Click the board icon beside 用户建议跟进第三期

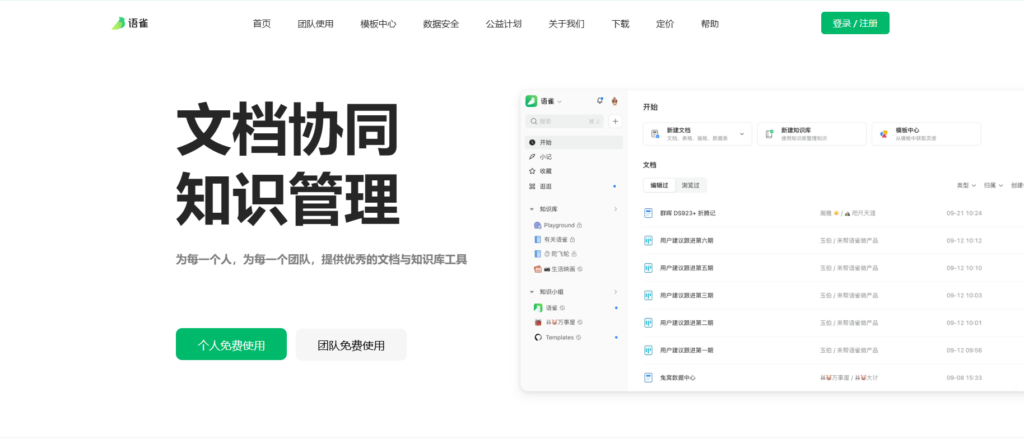648,295
